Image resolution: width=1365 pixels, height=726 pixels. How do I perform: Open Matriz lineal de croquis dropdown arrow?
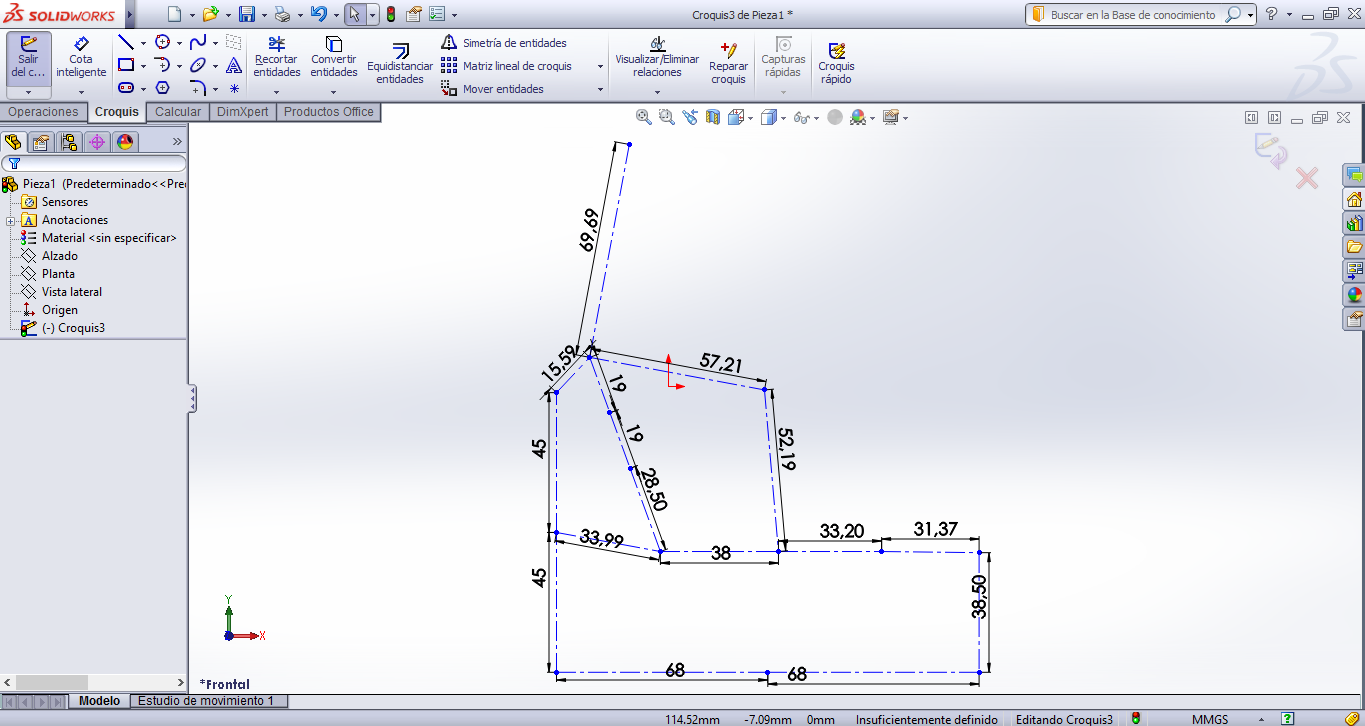coord(600,66)
